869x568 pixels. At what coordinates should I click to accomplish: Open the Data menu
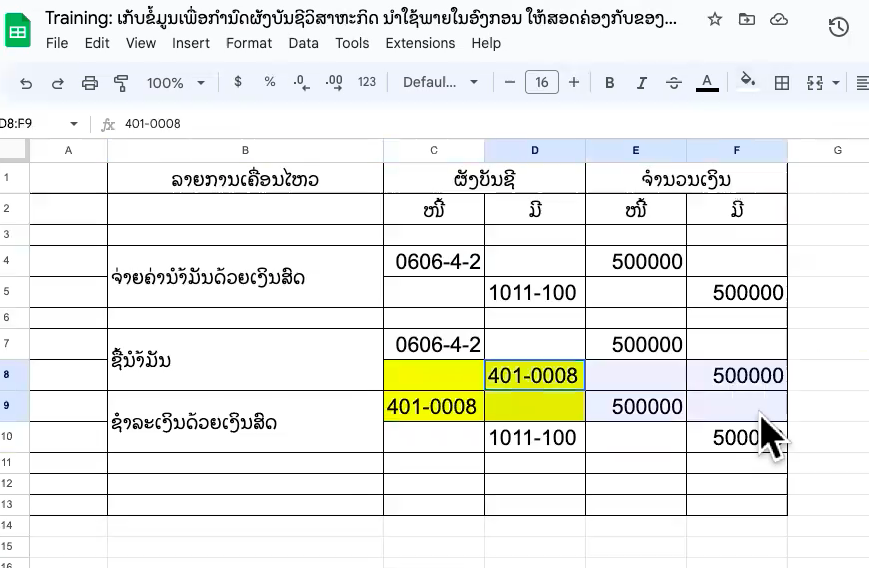pos(304,43)
